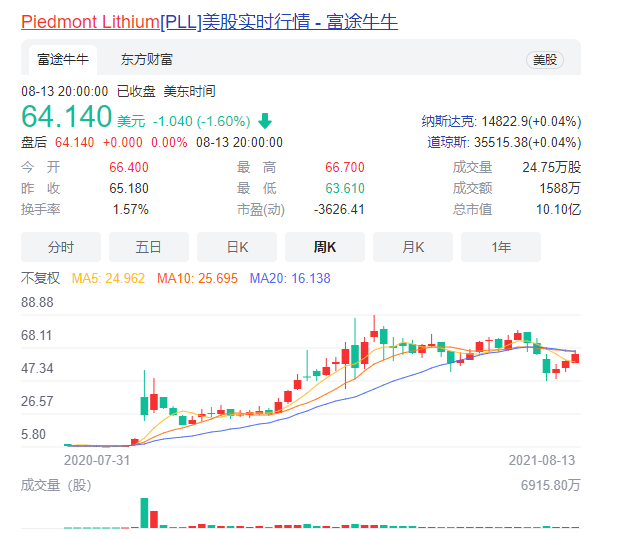Screen dimensions: 622x540
Task: Switch to the 东方财富 tab
Action: [x=146, y=60]
